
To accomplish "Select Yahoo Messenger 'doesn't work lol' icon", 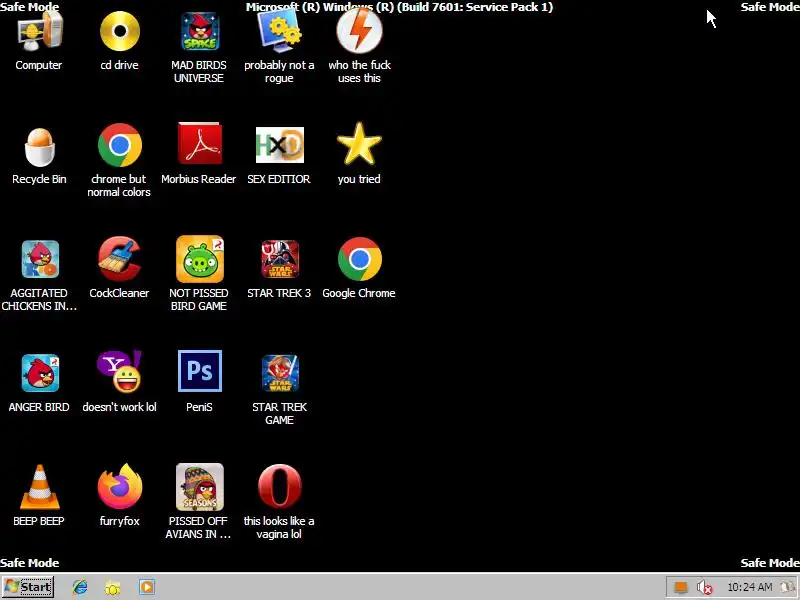I will click(119, 372).
